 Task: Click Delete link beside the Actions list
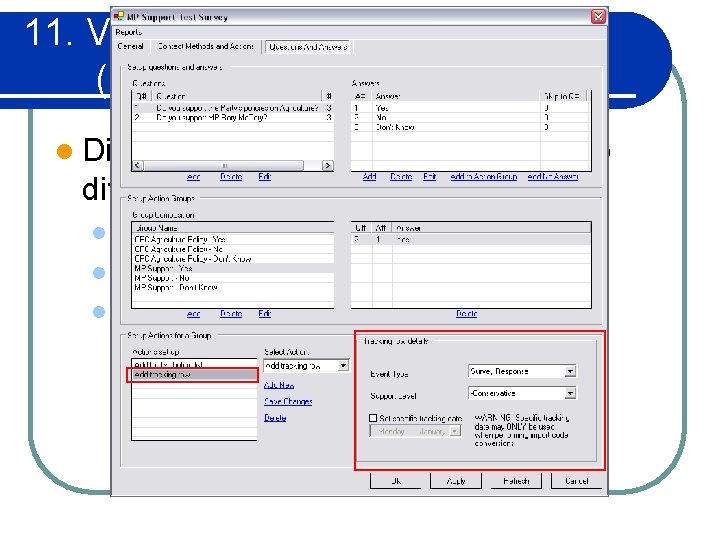click(x=275, y=418)
